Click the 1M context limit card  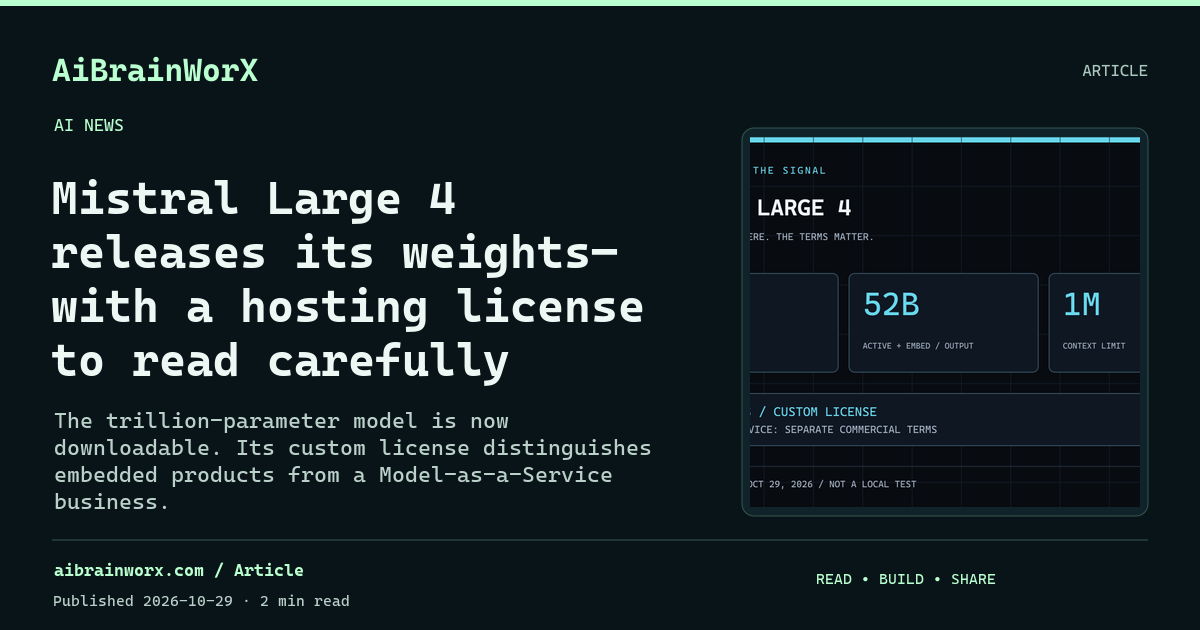1094,323
